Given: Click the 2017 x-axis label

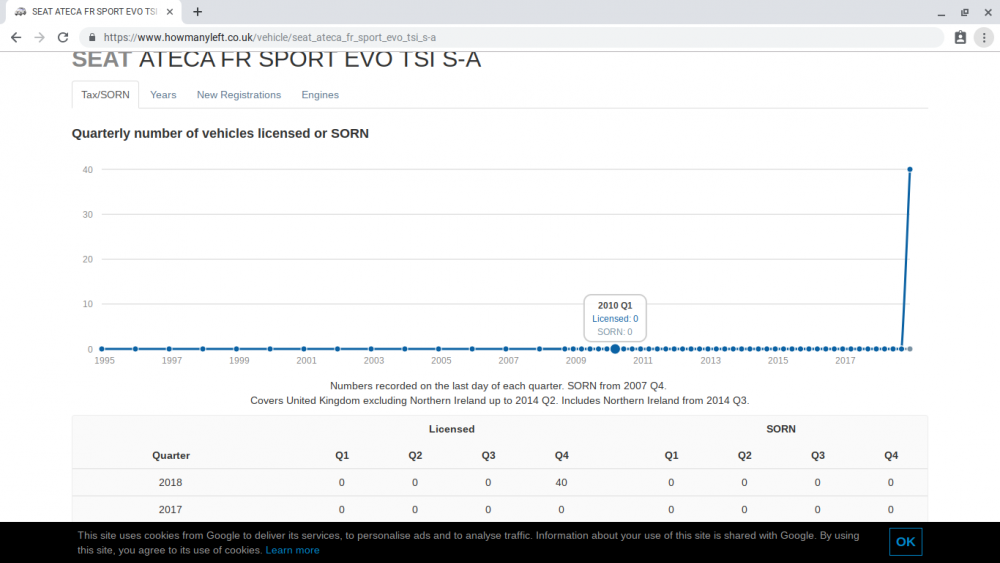Looking at the screenshot, I should click(x=845, y=361).
